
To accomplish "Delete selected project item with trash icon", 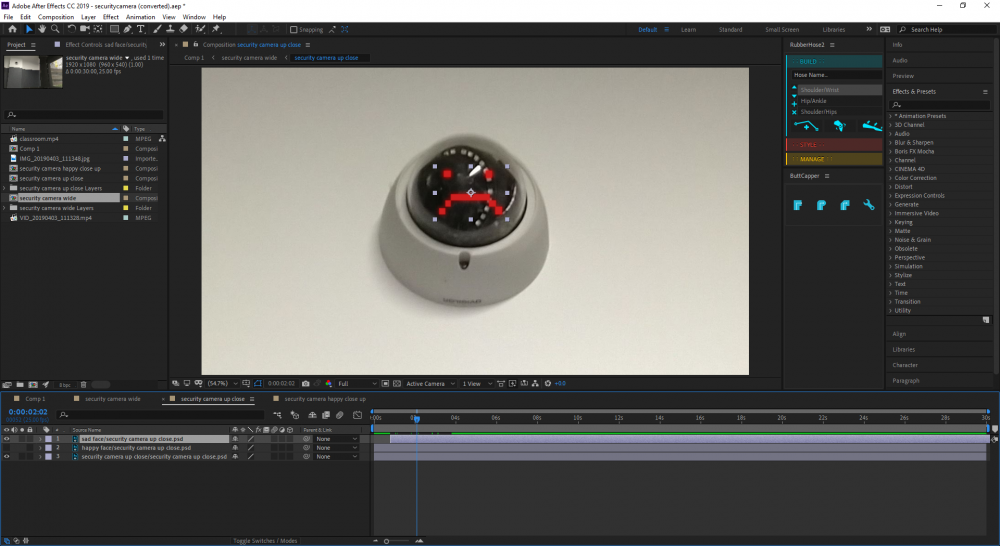I will click(x=83, y=384).
